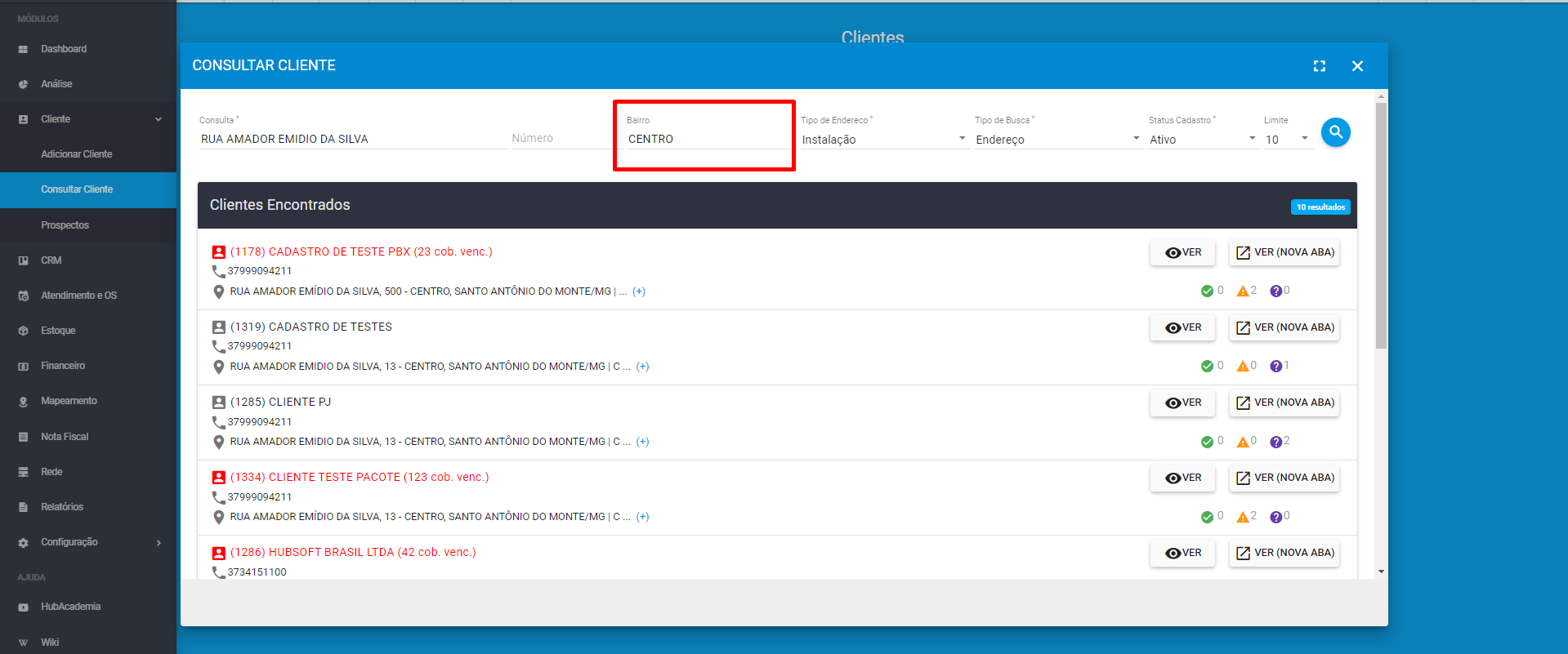Click the Análise pie chart icon

(x=23, y=84)
